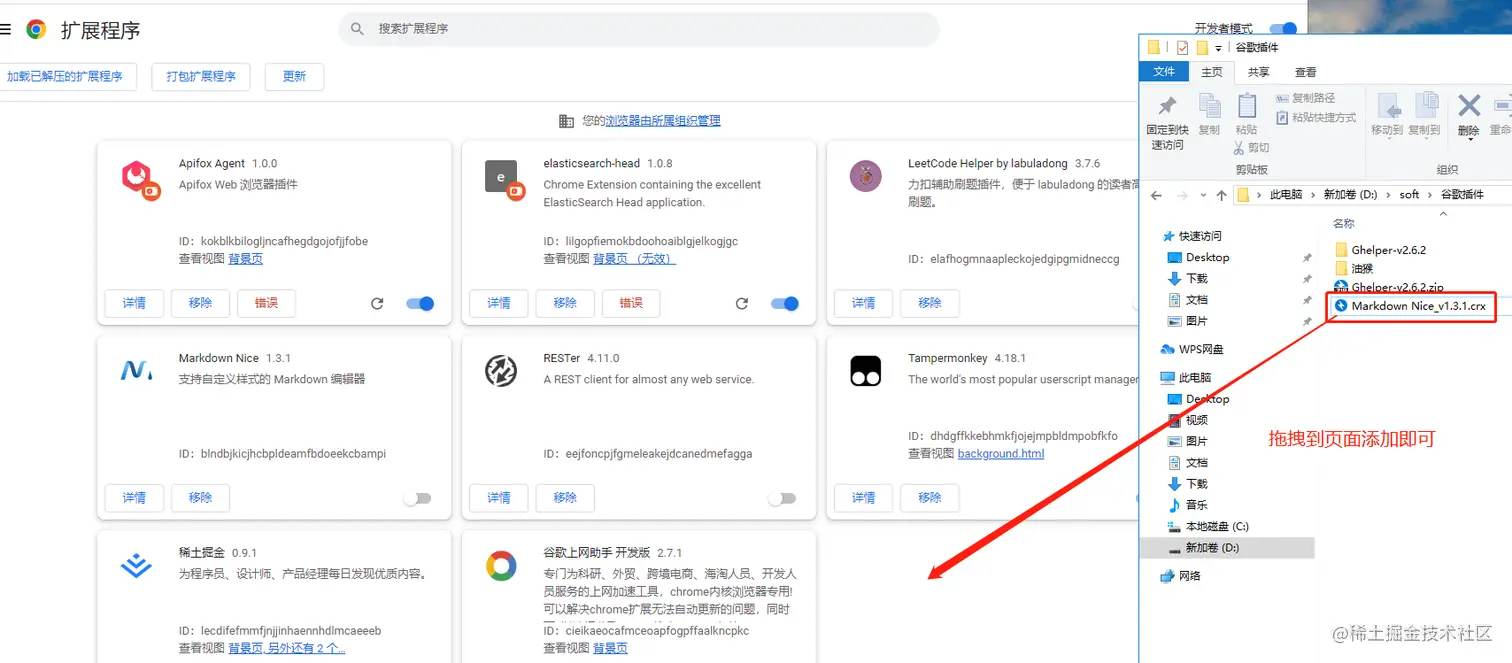Screen dimensions: 1512x663
Task: Select the Markdown Nice_v1.3.1.crx file
Action: click(x=1411, y=307)
